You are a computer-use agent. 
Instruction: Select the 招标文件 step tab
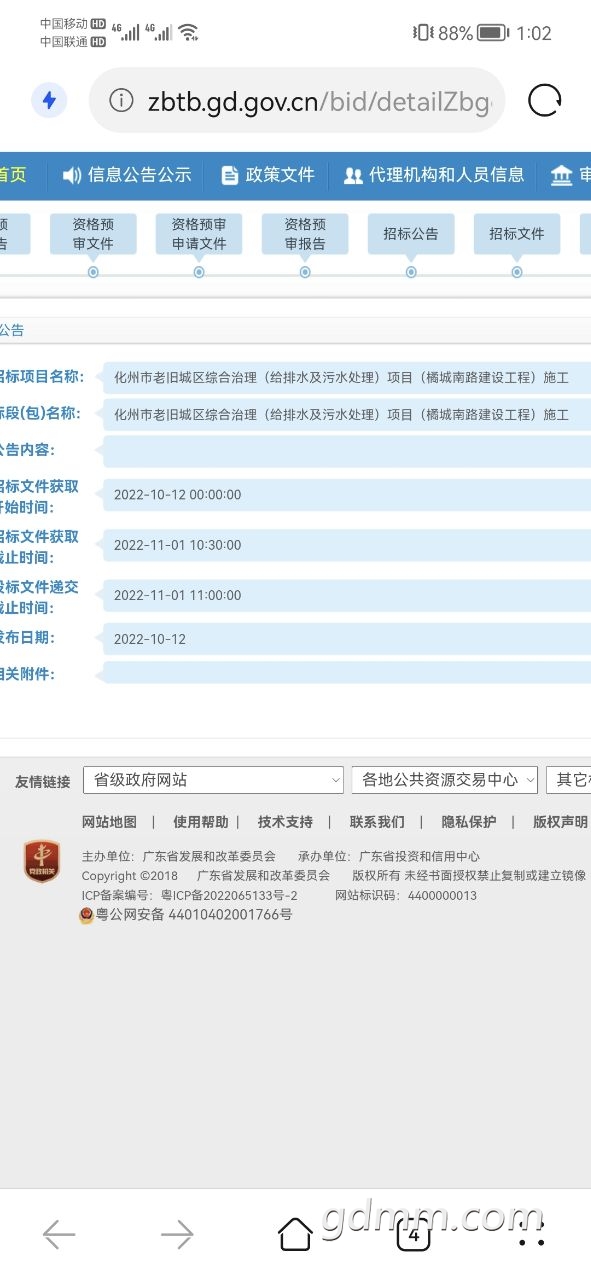(x=517, y=234)
